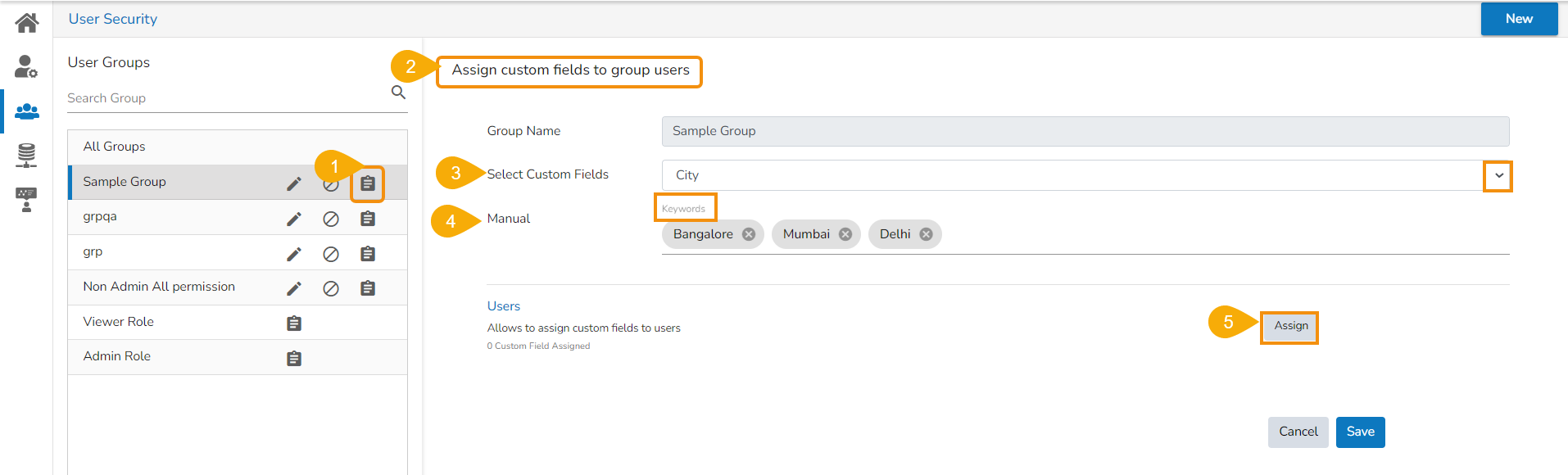Open the data server sidebar icon
This screenshot has height=475, width=1568.
[x=26, y=155]
